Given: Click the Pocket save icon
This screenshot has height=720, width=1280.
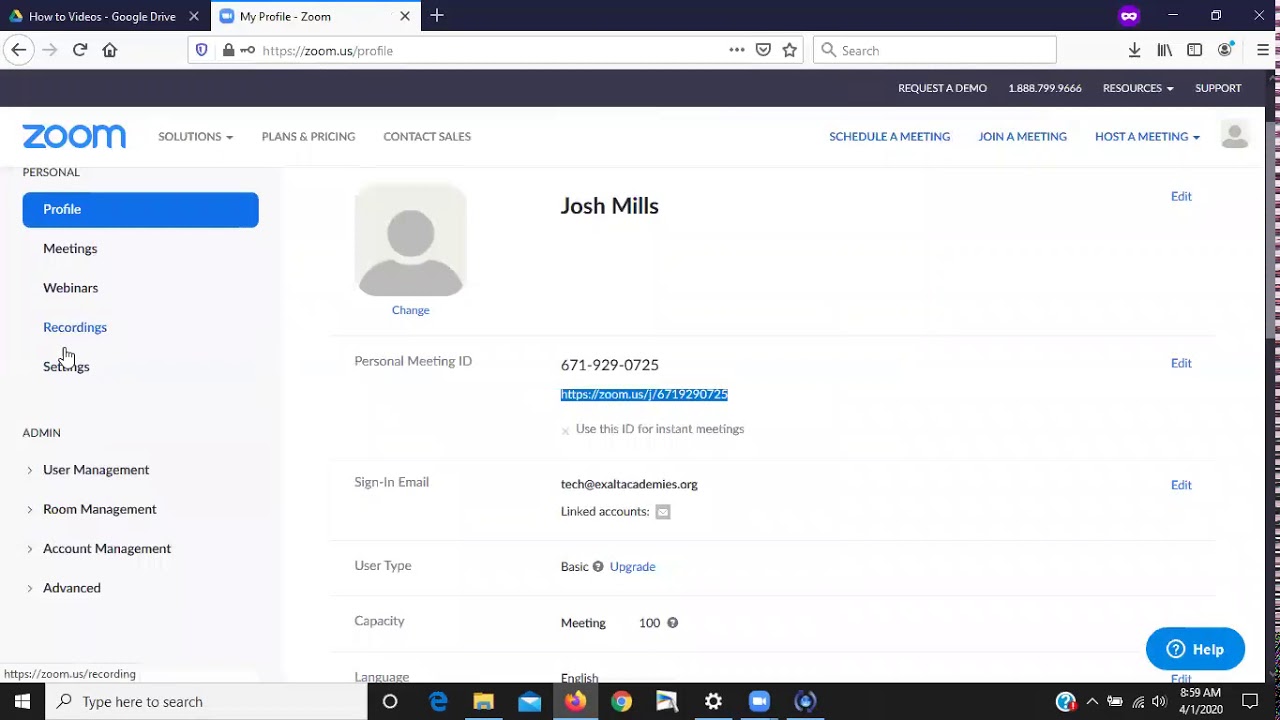Looking at the screenshot, I should click(763, 50).
